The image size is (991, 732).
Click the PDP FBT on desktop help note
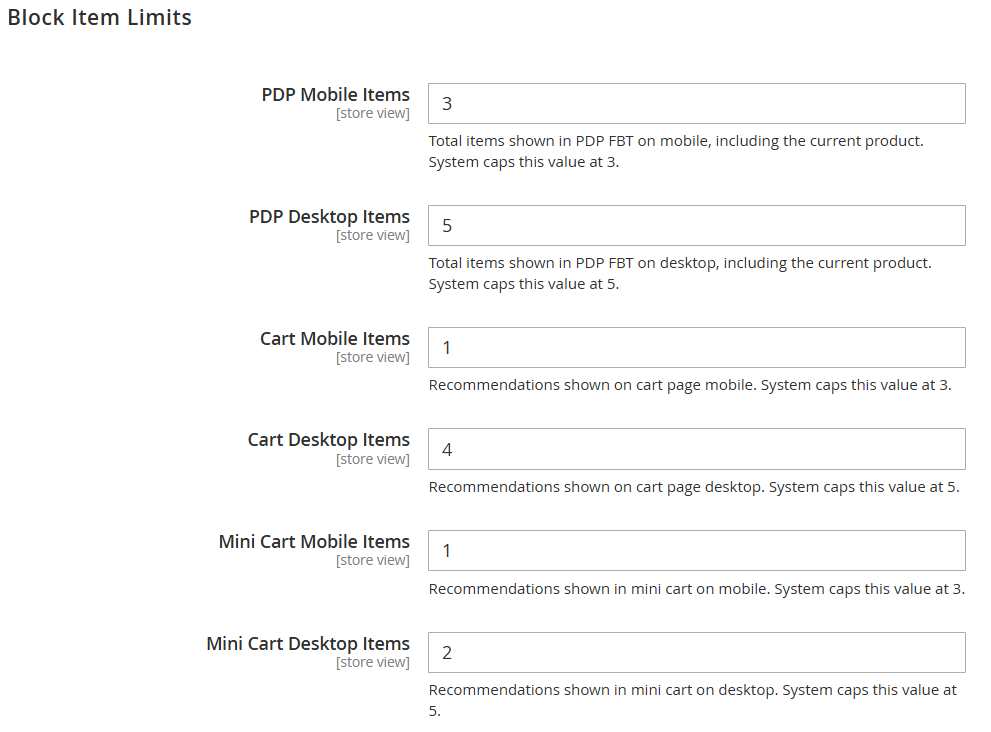[x=680, y=273]
